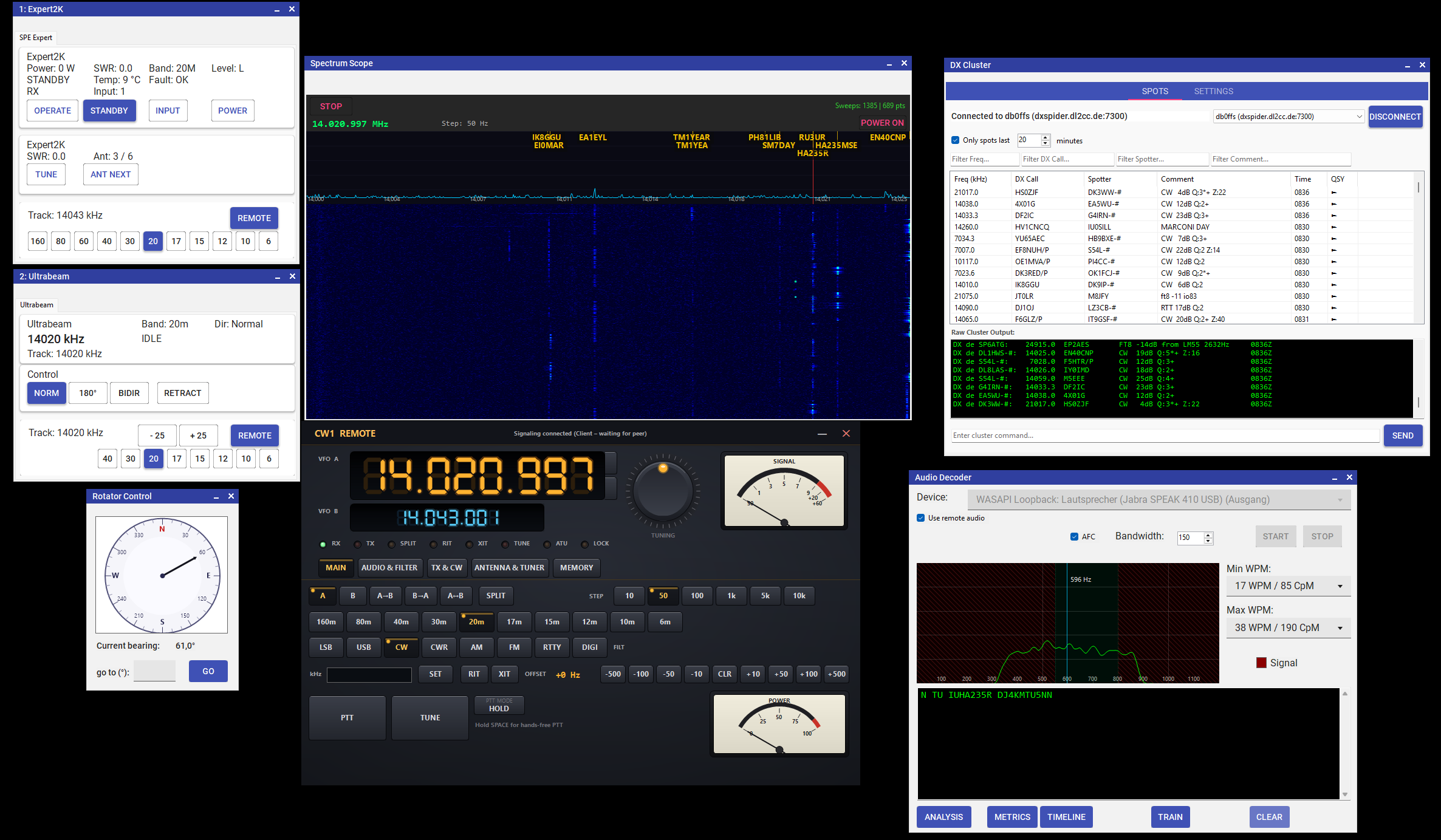
Task: Click the Filter DX Call field
Action: click(x=1067, y=159)
